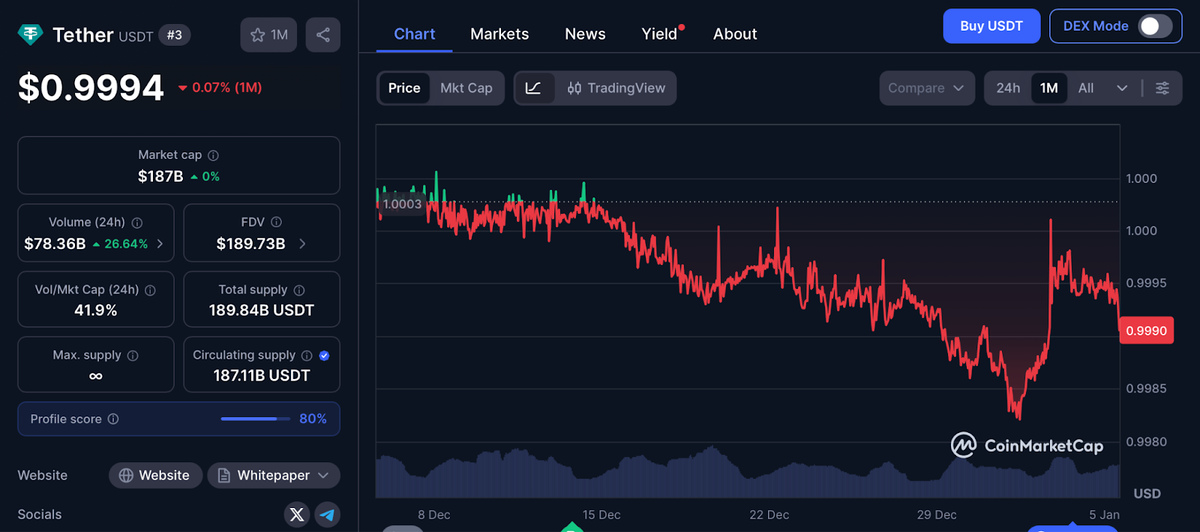Image resolution: width=1200 pixels, height=532 pixels.
Task: Click the $187B market cap value
Action: coord(160,176)
